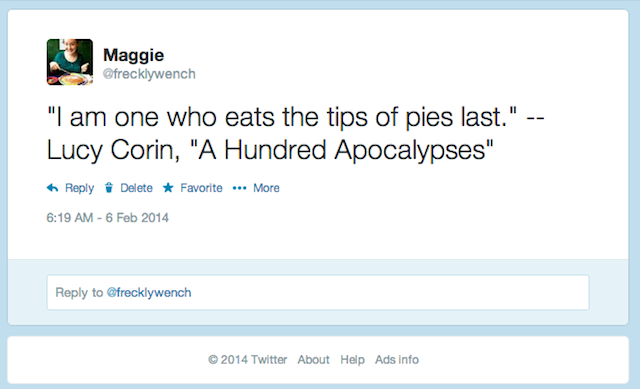Screen dimensions: 640x389
Task: Click the reply arrow icon
Action: point(52,188)
